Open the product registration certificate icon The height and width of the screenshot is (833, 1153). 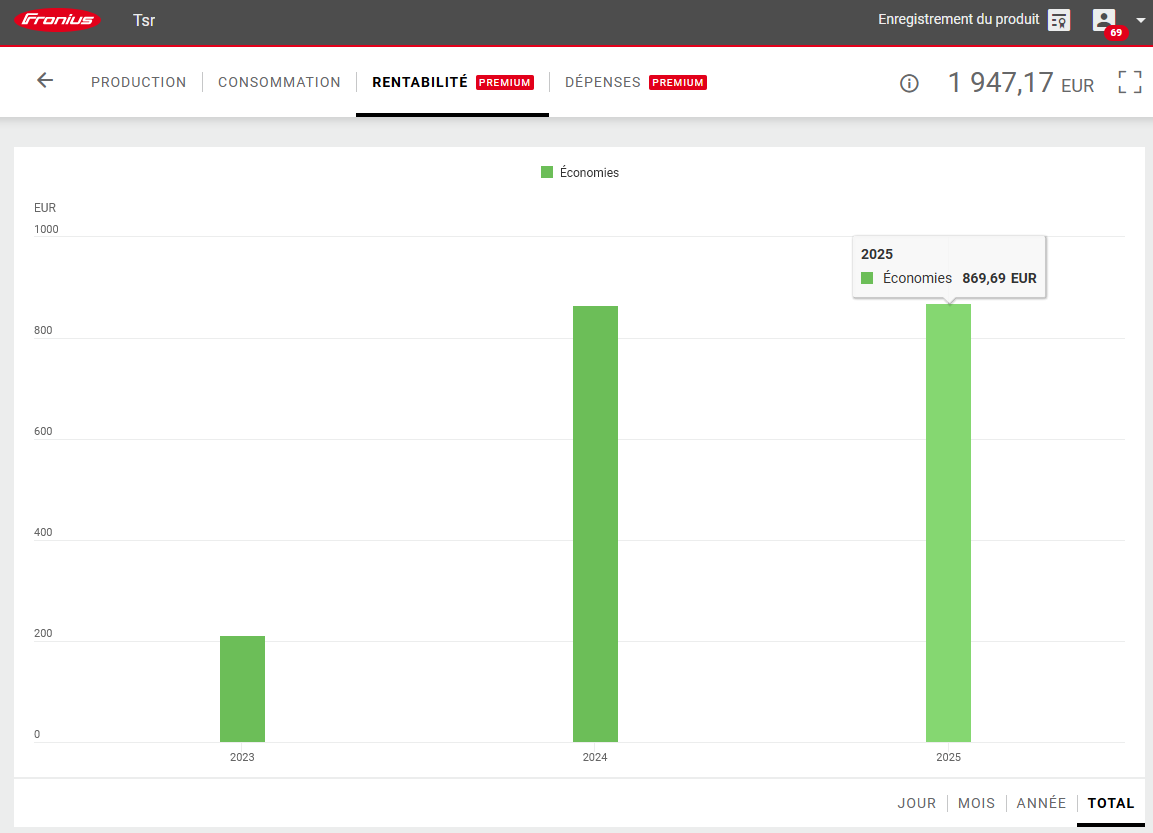pos(1059,20)
